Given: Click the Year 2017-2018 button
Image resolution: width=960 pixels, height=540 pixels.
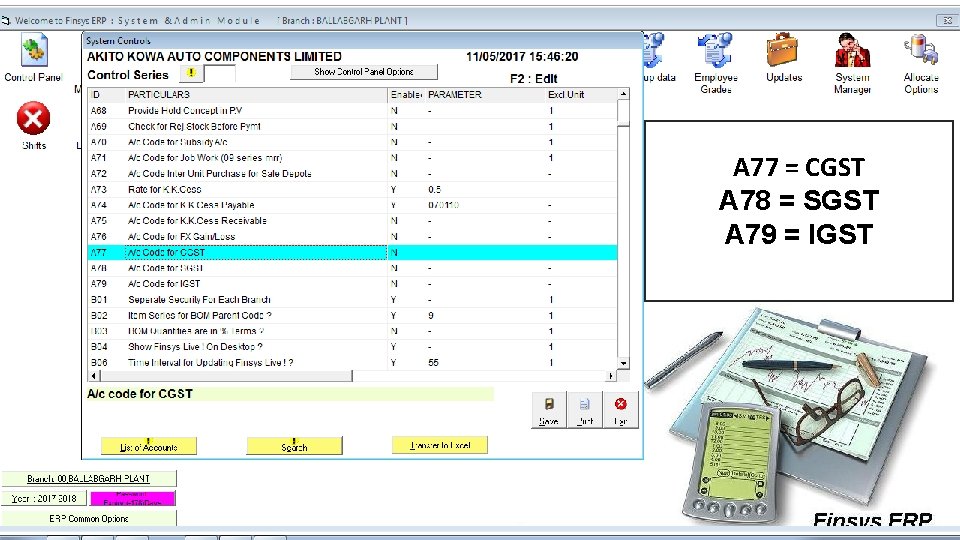Looking at the screenshot, I should 45,498.
